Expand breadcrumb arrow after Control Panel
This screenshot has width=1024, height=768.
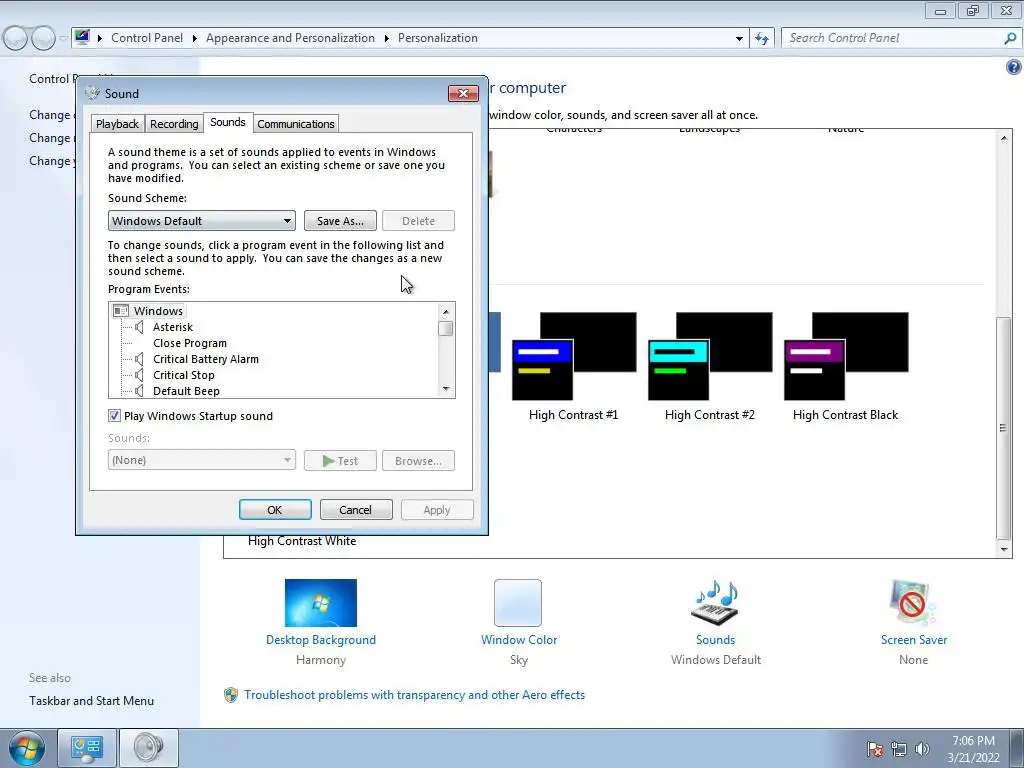pos(195,38)
